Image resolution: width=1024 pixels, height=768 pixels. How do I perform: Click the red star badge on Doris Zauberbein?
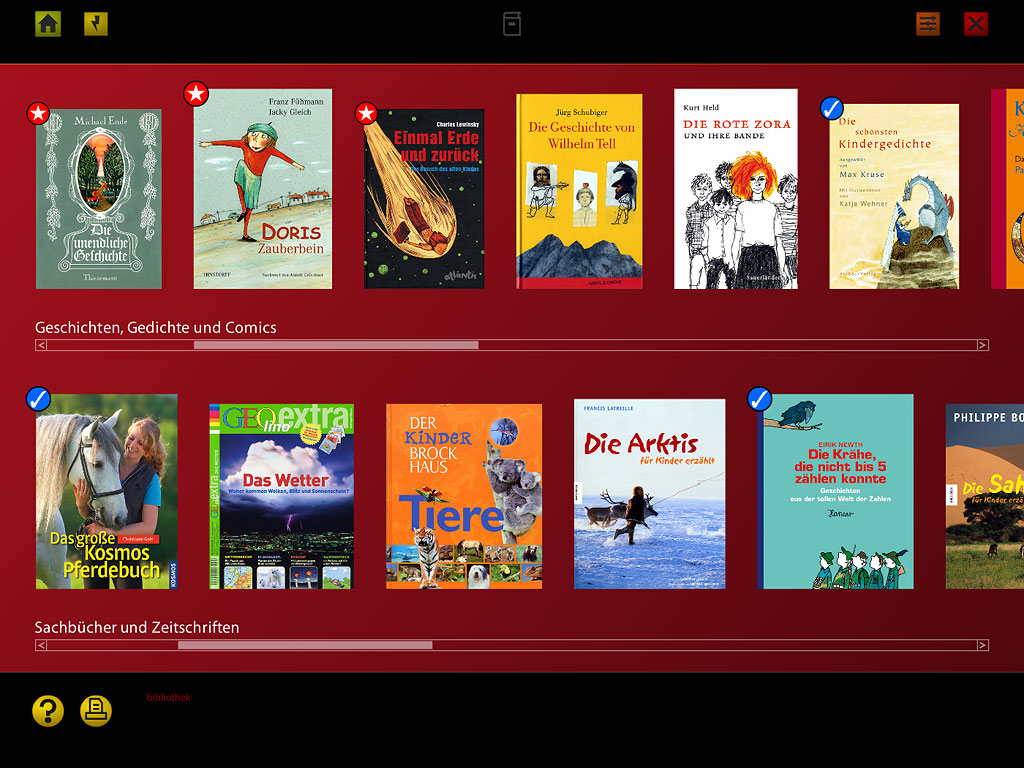pyautogui.click(x=196, y=94)
